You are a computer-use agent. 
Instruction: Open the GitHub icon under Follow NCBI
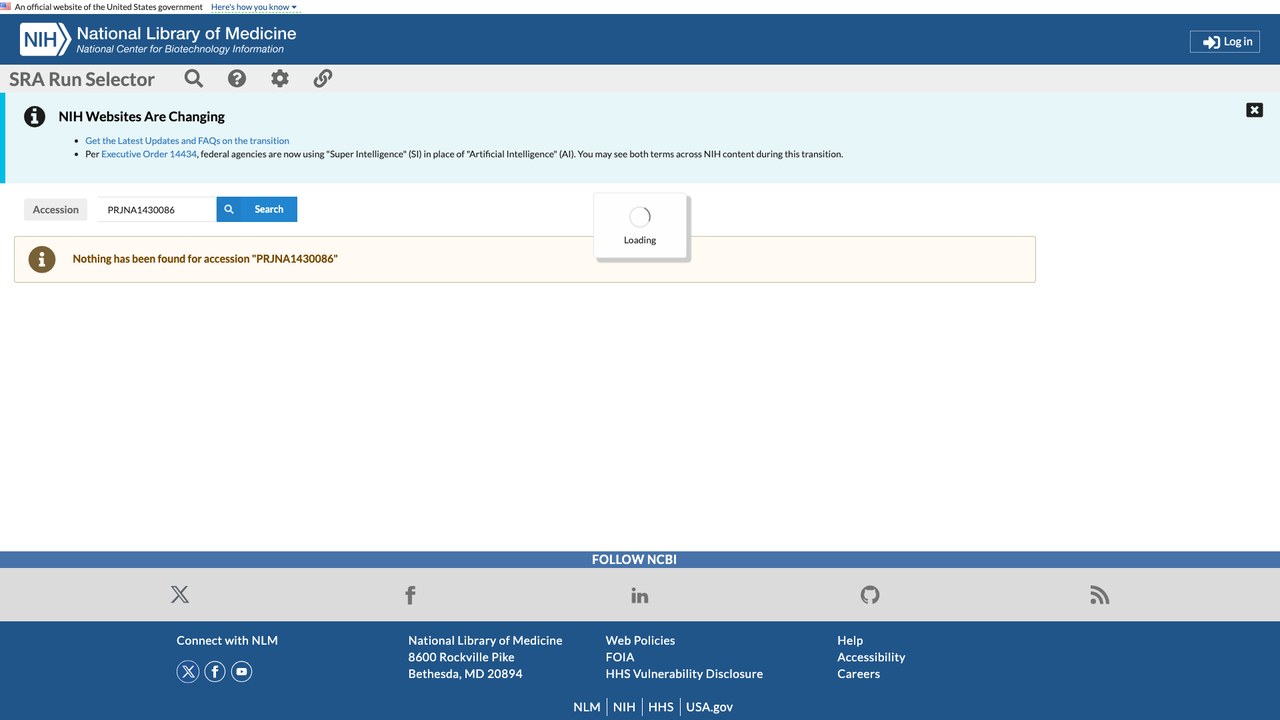tap(870, 595)
